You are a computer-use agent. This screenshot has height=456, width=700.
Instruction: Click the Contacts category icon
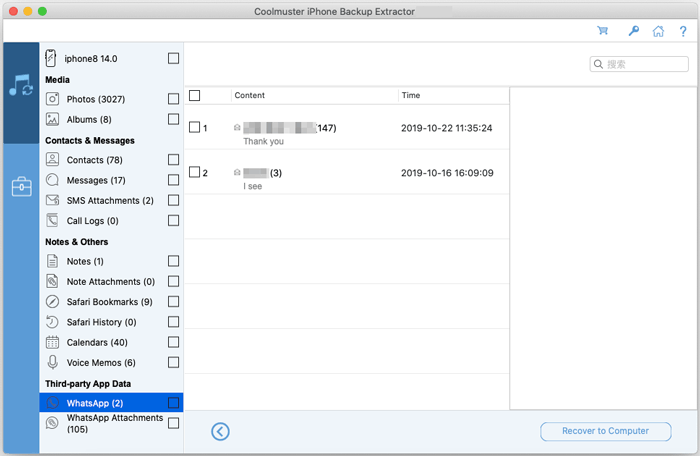pos(52,159)
